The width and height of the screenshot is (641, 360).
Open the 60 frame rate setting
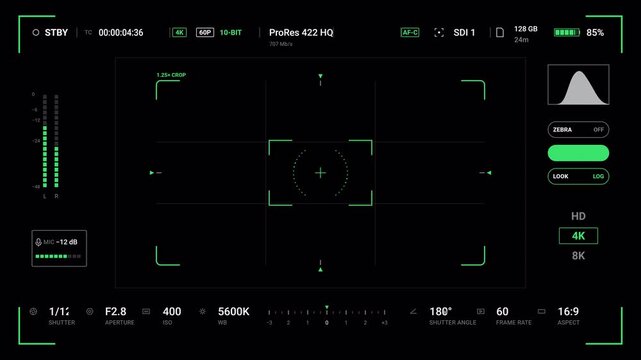tap(513, 315)
